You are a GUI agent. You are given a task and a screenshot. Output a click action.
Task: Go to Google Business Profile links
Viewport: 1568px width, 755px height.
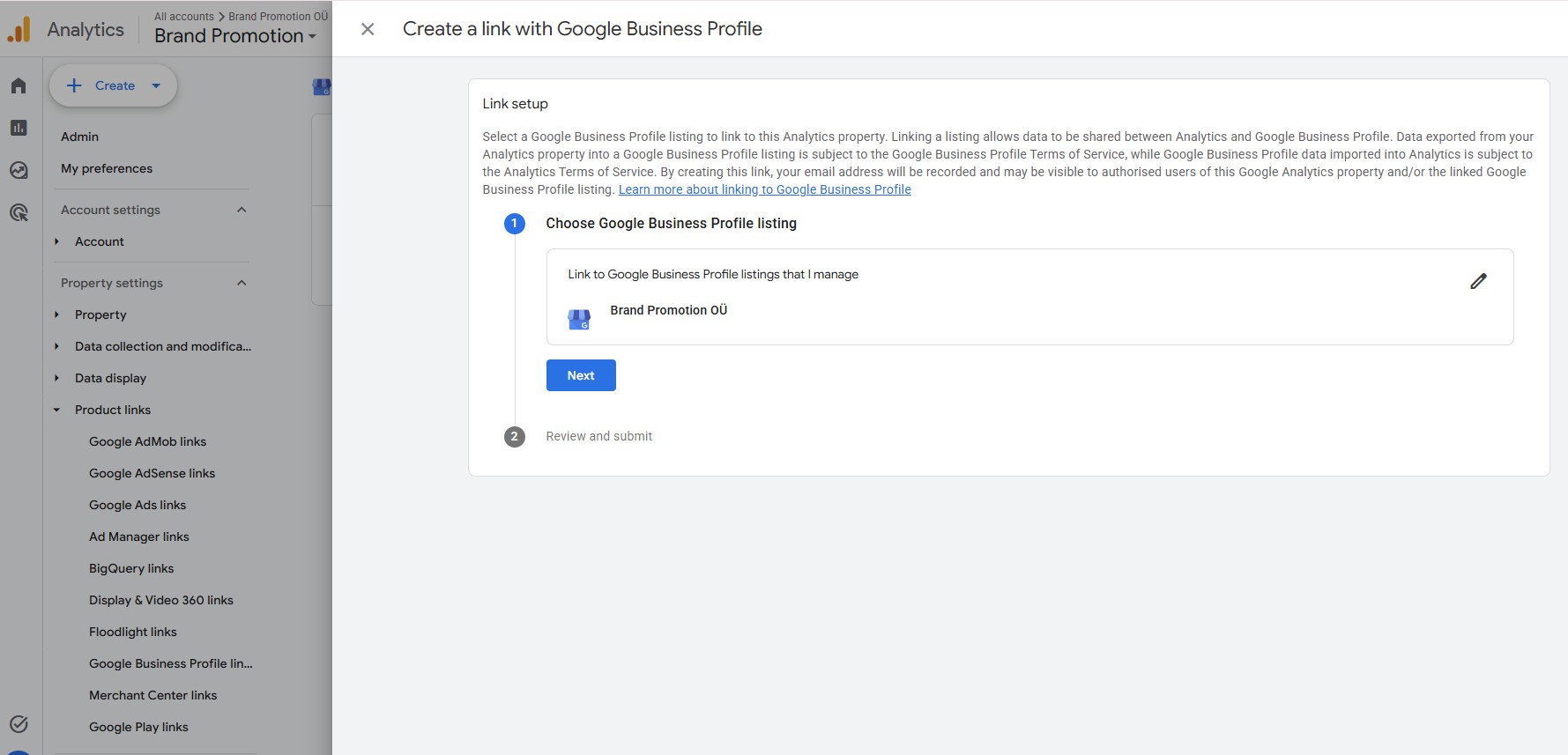(x=171, y=663)
